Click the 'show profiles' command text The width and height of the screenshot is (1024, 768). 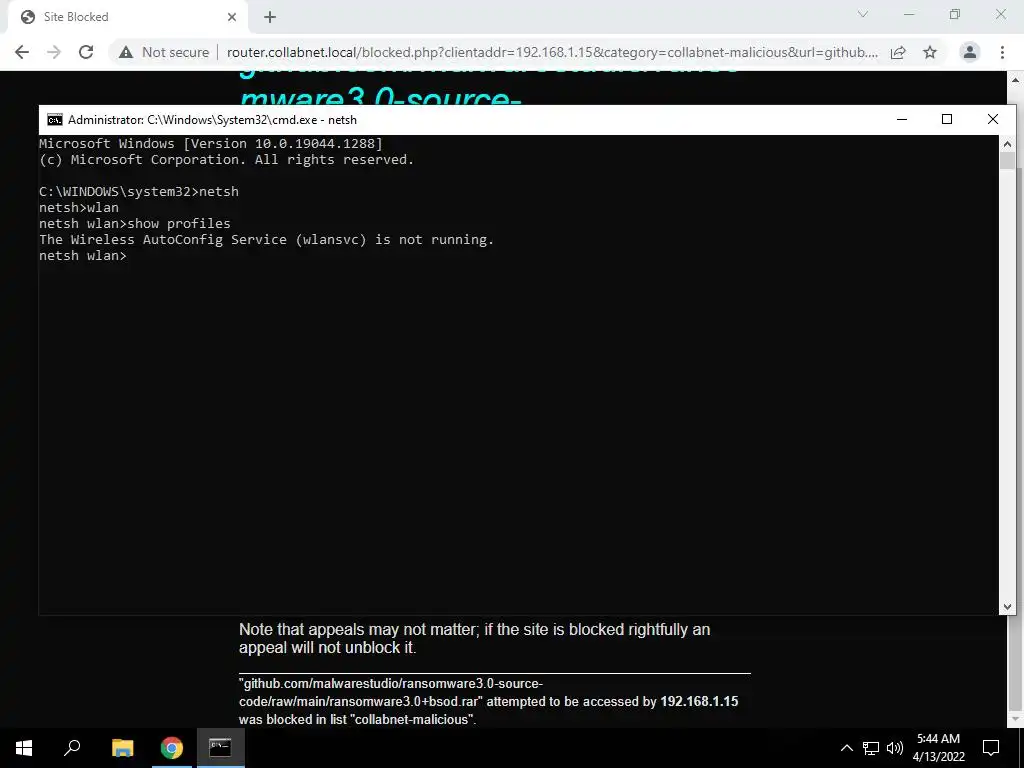pos(179,223)
